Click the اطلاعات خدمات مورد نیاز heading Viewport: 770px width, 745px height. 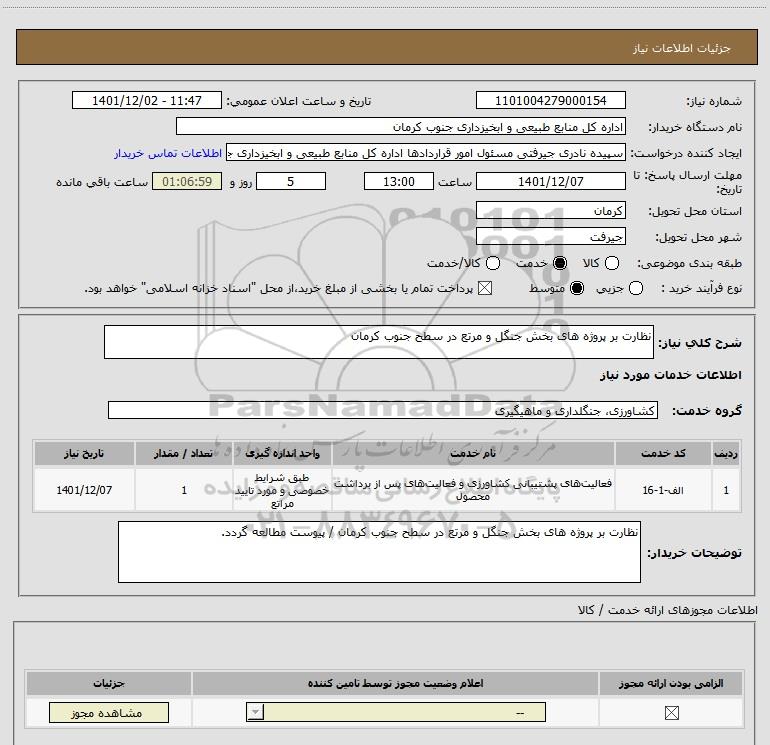pyautogui.click(x=670, y=375)
